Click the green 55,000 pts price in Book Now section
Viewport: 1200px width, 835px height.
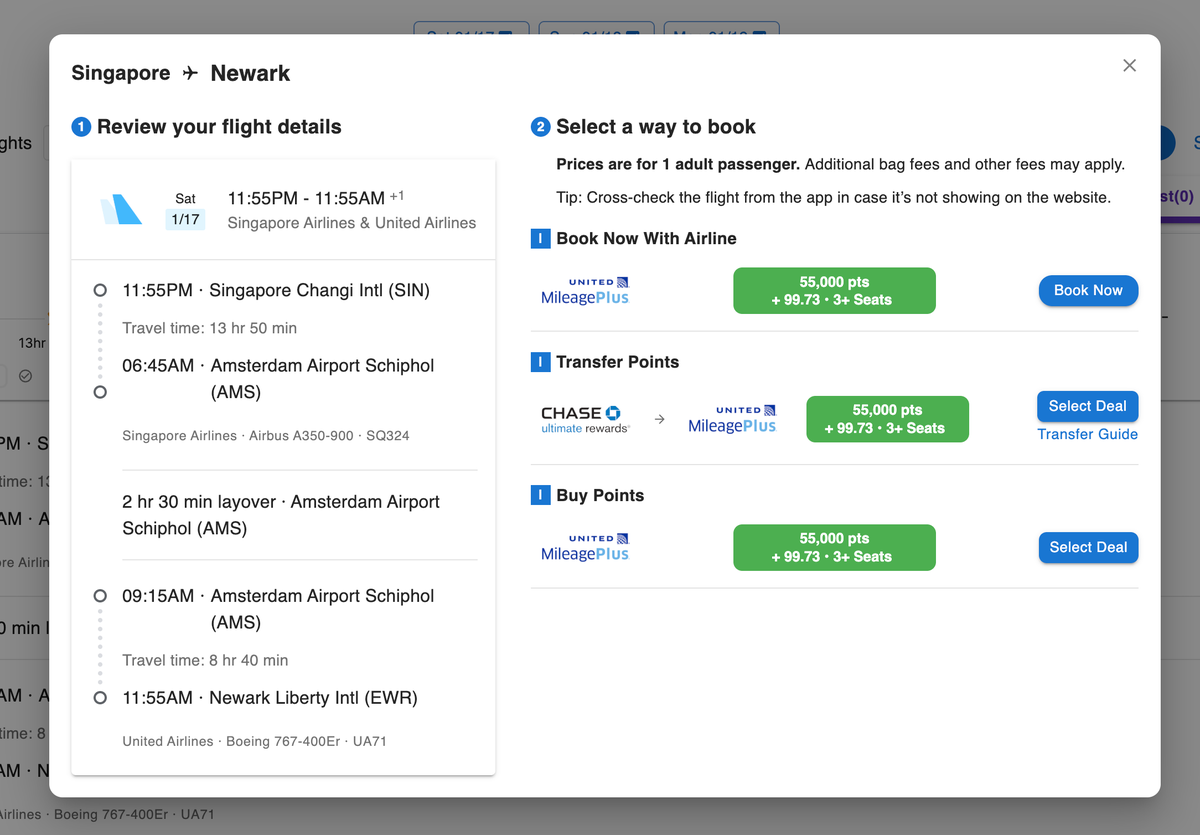pos(834,290)
